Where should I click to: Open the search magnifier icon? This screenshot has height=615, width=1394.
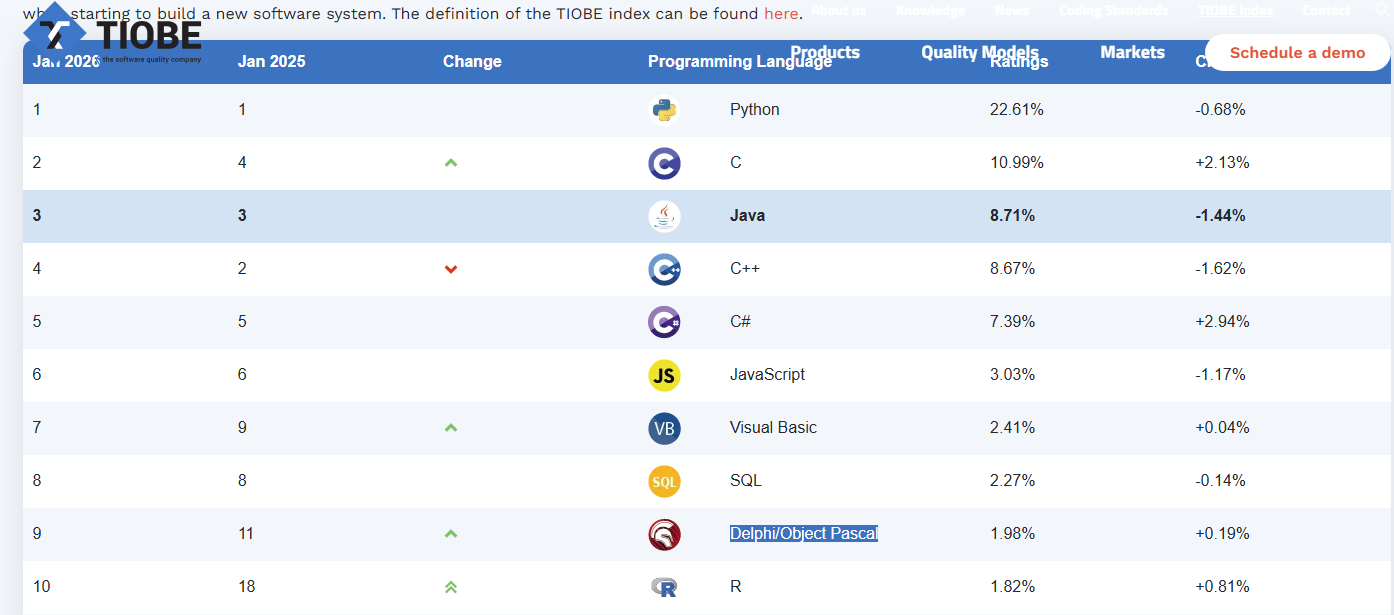pyautogui.click(x=1383, y=10)
